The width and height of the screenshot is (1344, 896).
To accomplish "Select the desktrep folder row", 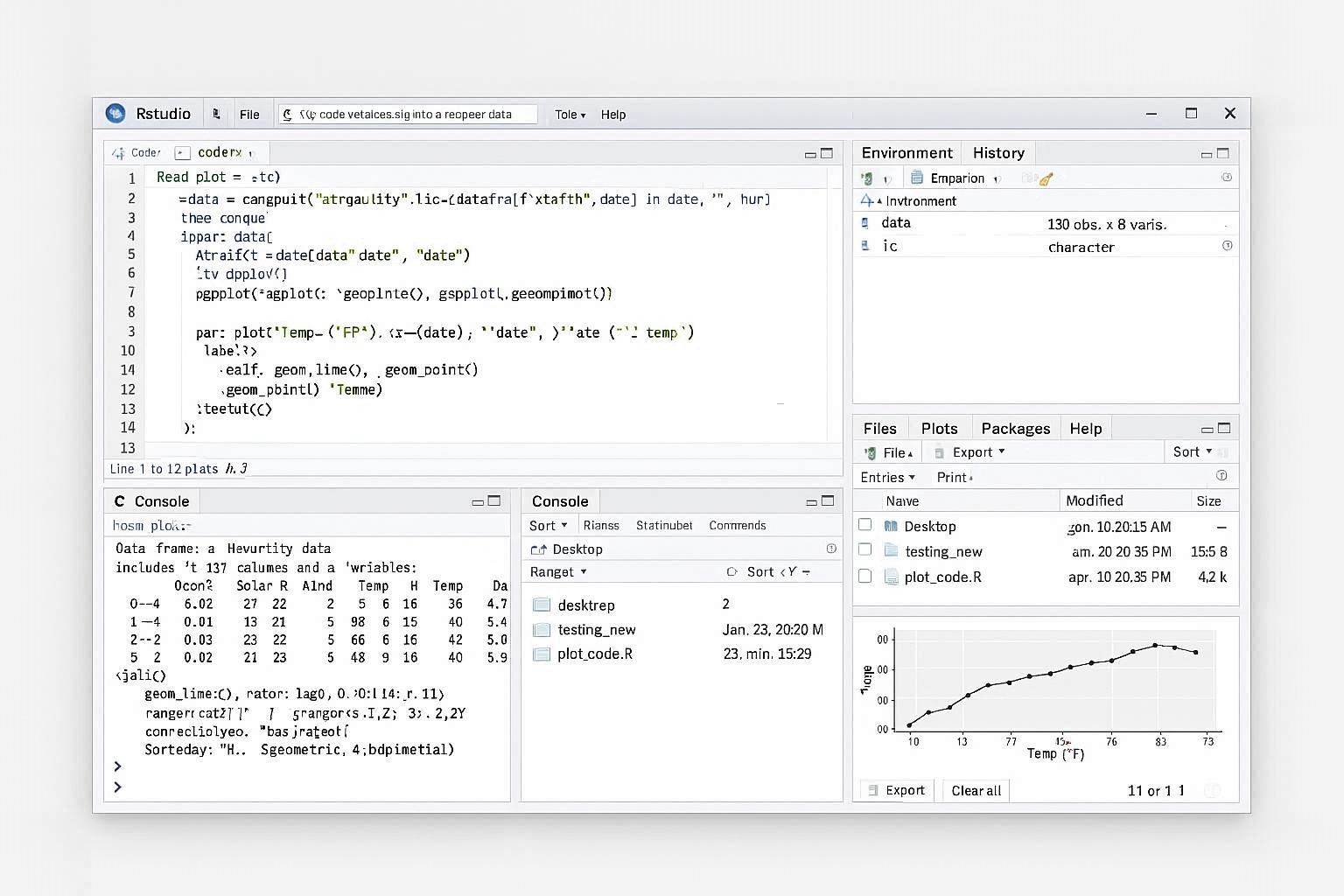I will (682, 605).
